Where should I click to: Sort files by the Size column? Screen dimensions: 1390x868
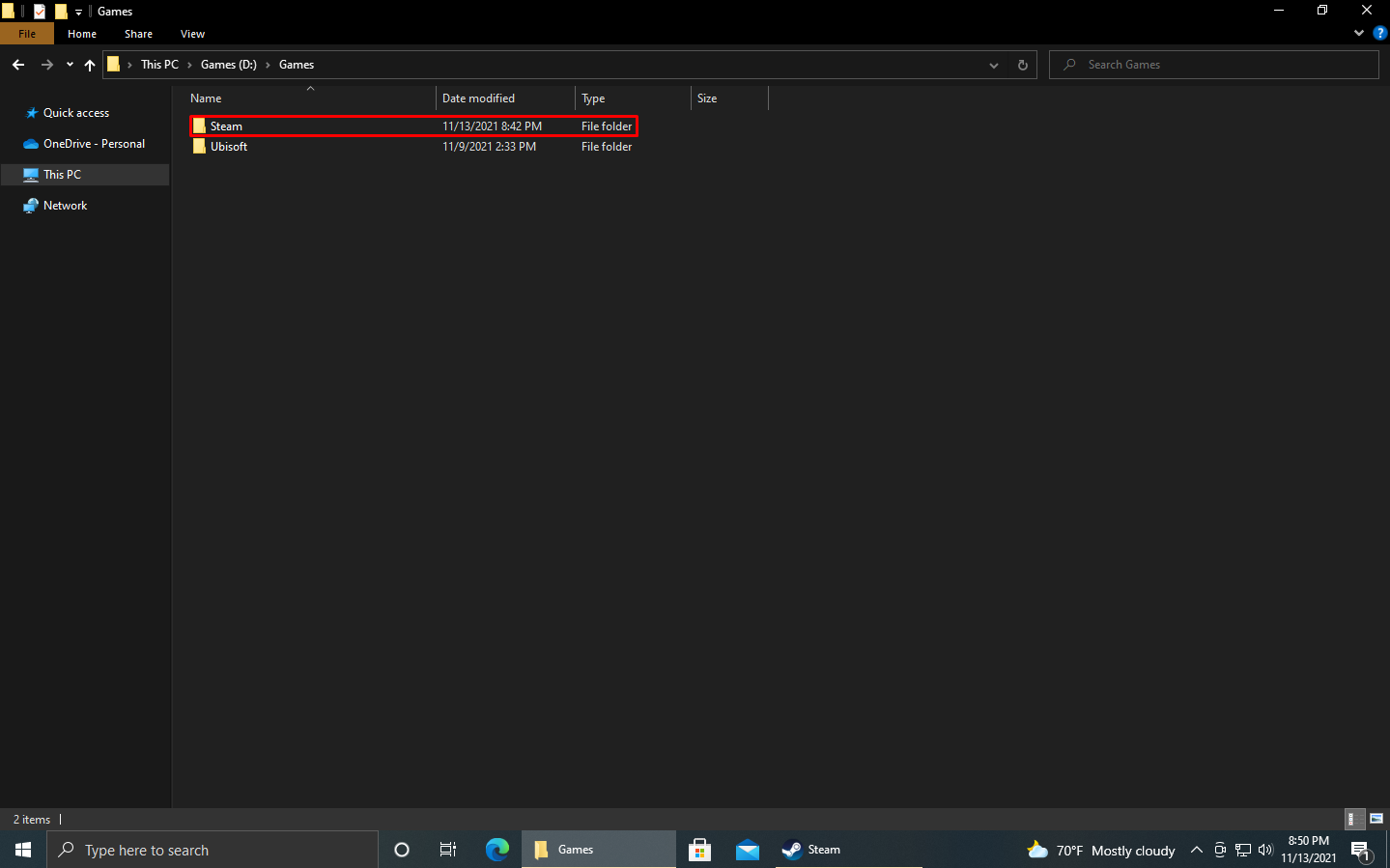[729, 98]
